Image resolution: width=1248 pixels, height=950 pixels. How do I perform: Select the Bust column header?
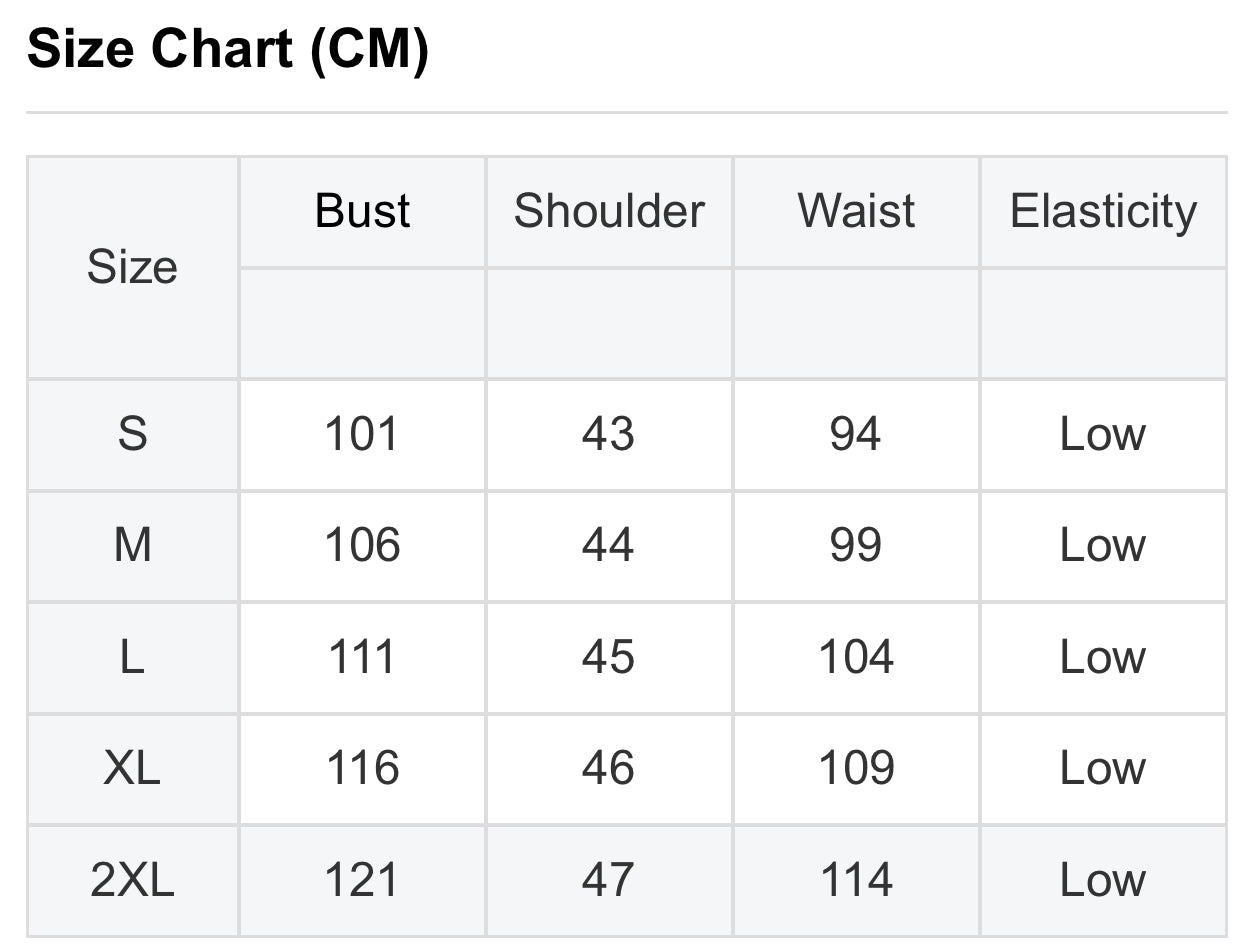pos(362,212)
